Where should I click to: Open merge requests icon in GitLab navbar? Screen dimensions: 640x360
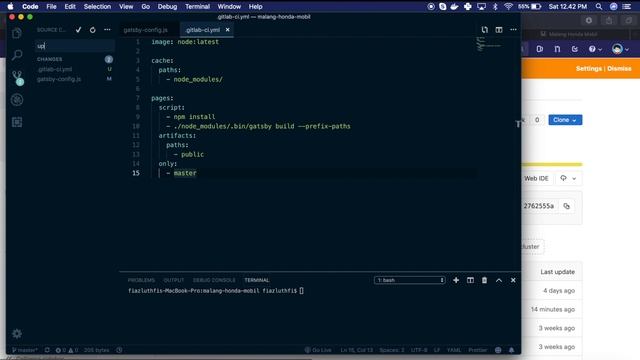pyautogui.click(x=557, y=49)
